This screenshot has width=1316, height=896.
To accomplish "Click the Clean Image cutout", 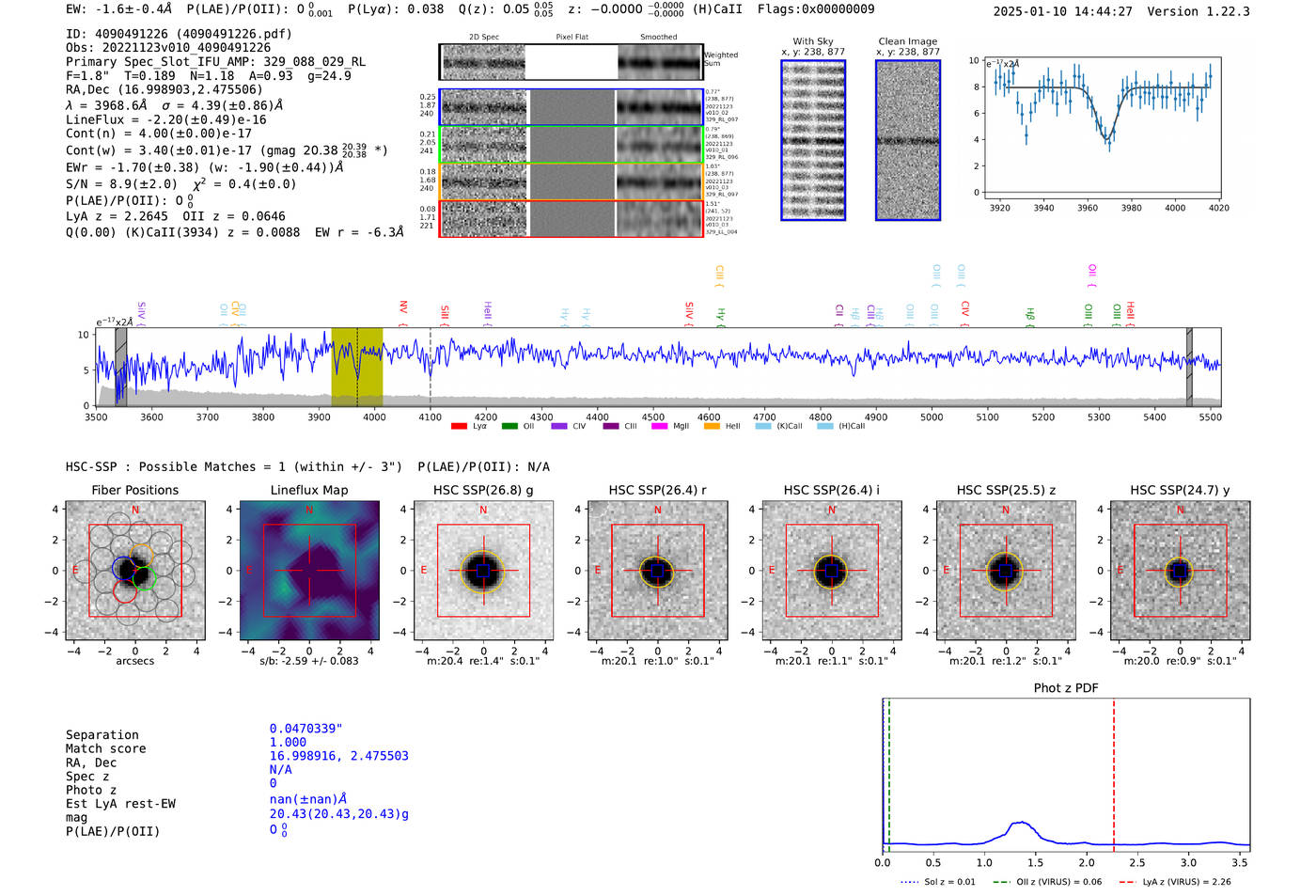I will coord(907,140).
